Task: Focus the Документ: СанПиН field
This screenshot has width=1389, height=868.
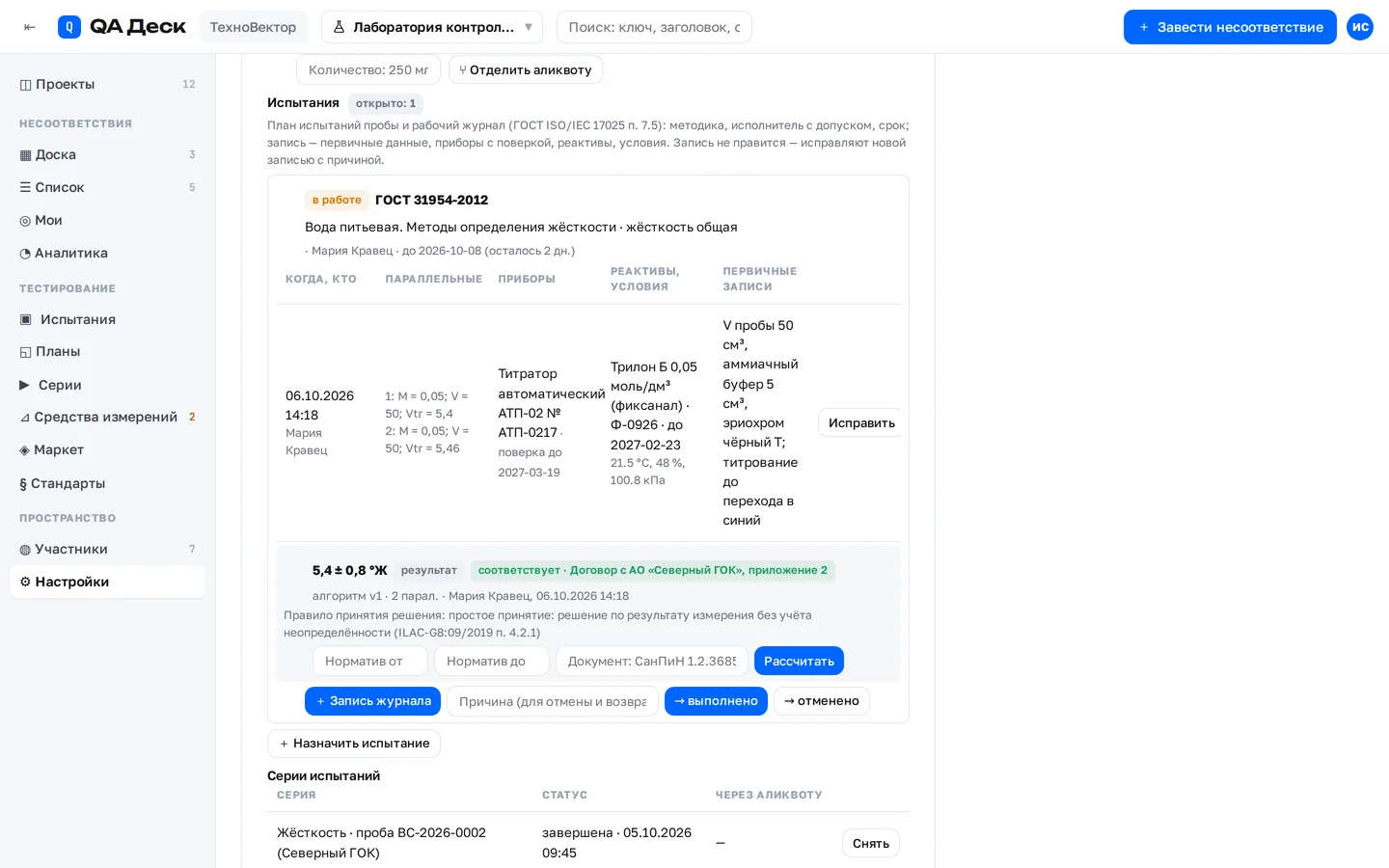Action: pos(652,661)
